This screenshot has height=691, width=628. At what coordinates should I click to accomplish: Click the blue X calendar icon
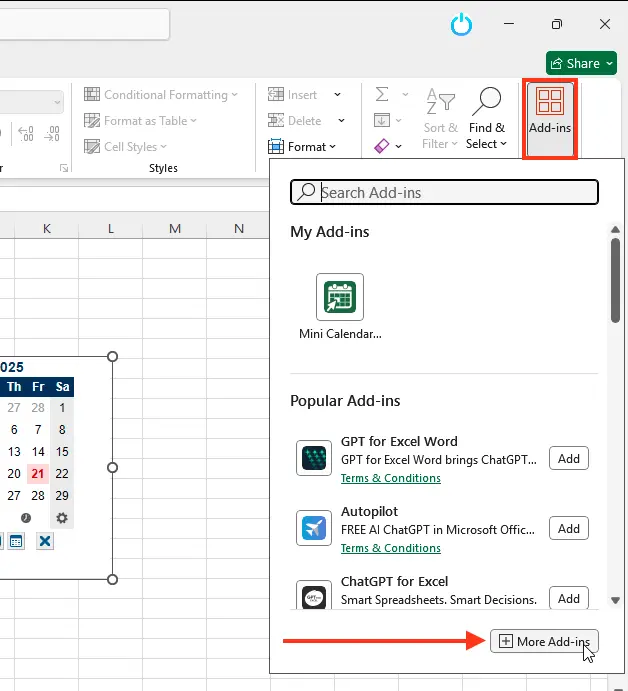point(44,541)
